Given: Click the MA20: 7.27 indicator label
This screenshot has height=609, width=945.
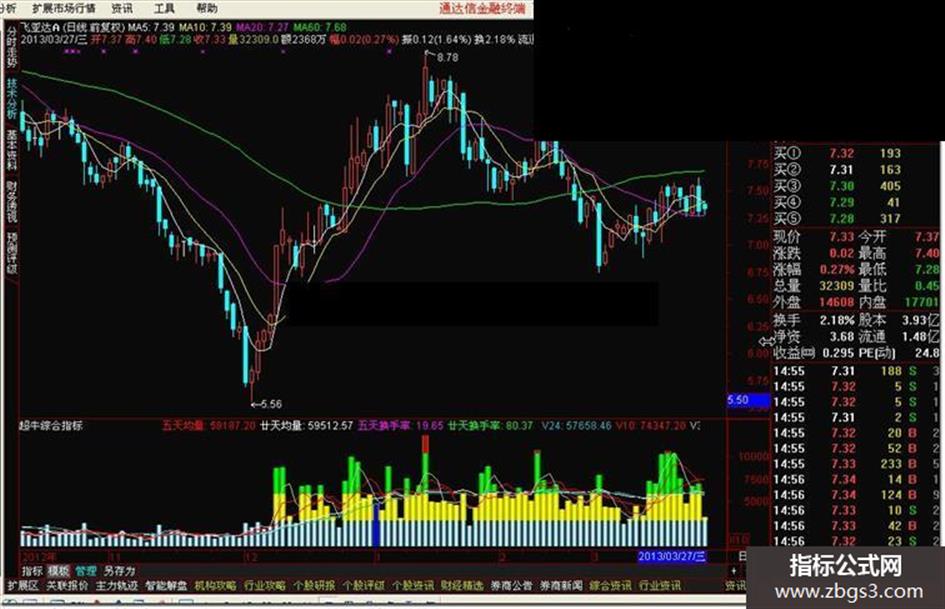Looking at the screenshot, I should (x=262, y=27).
